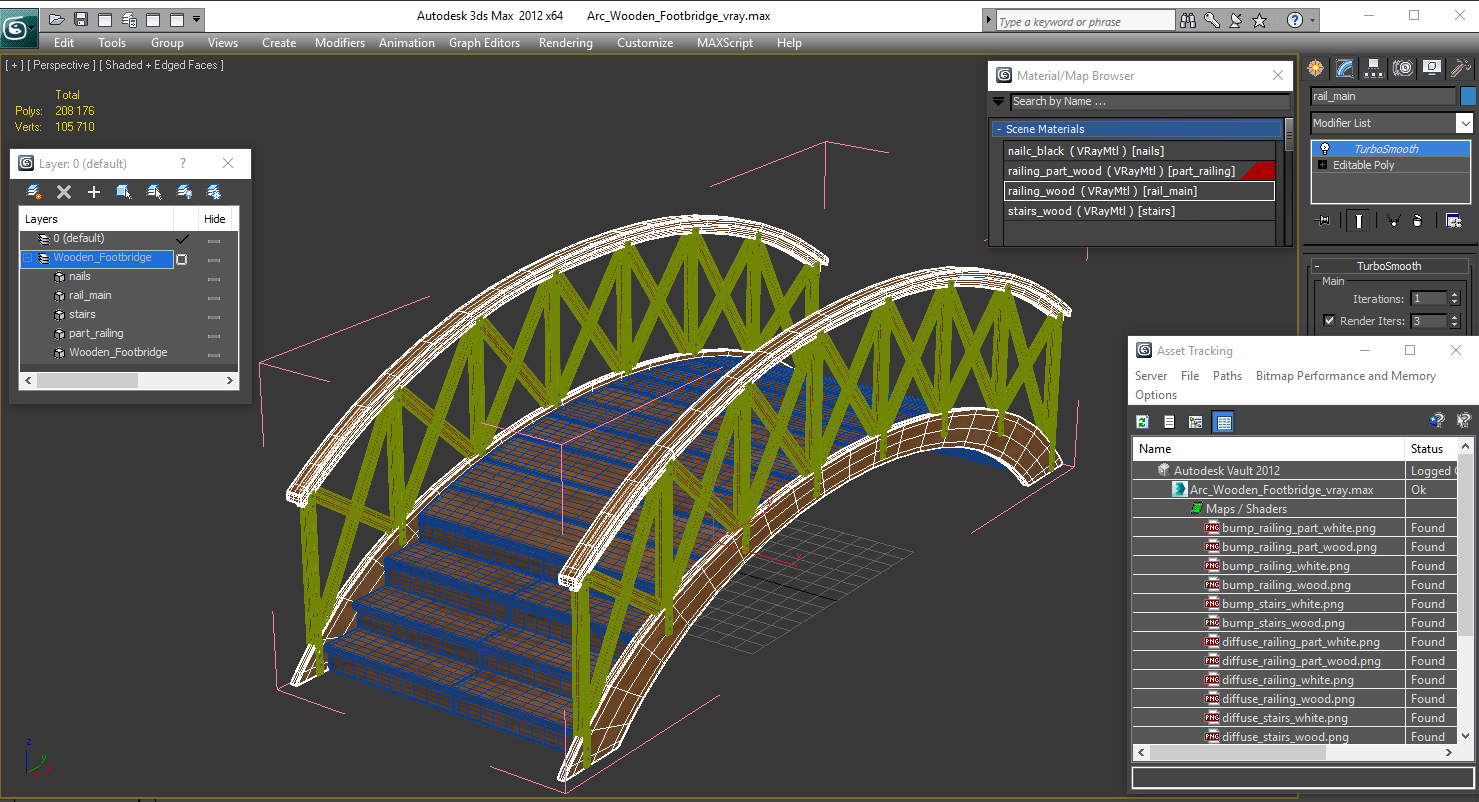Open Paths menu in Asset Tracking

pyautogui.click(x=1227, y=376)
